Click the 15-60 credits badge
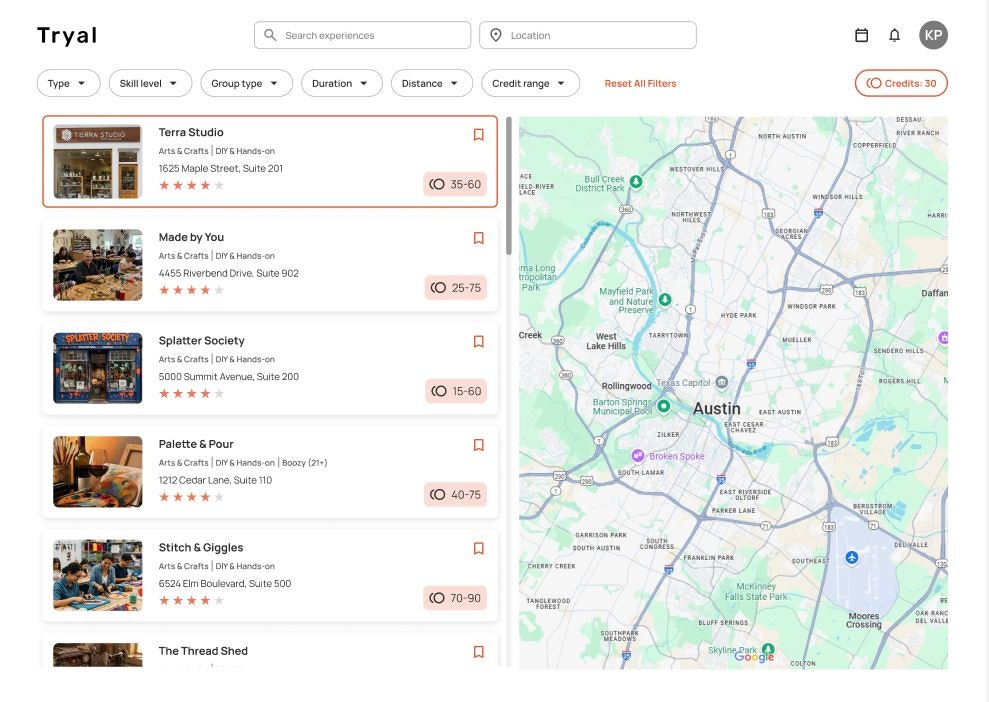989x702 pixels. point(455,391)
